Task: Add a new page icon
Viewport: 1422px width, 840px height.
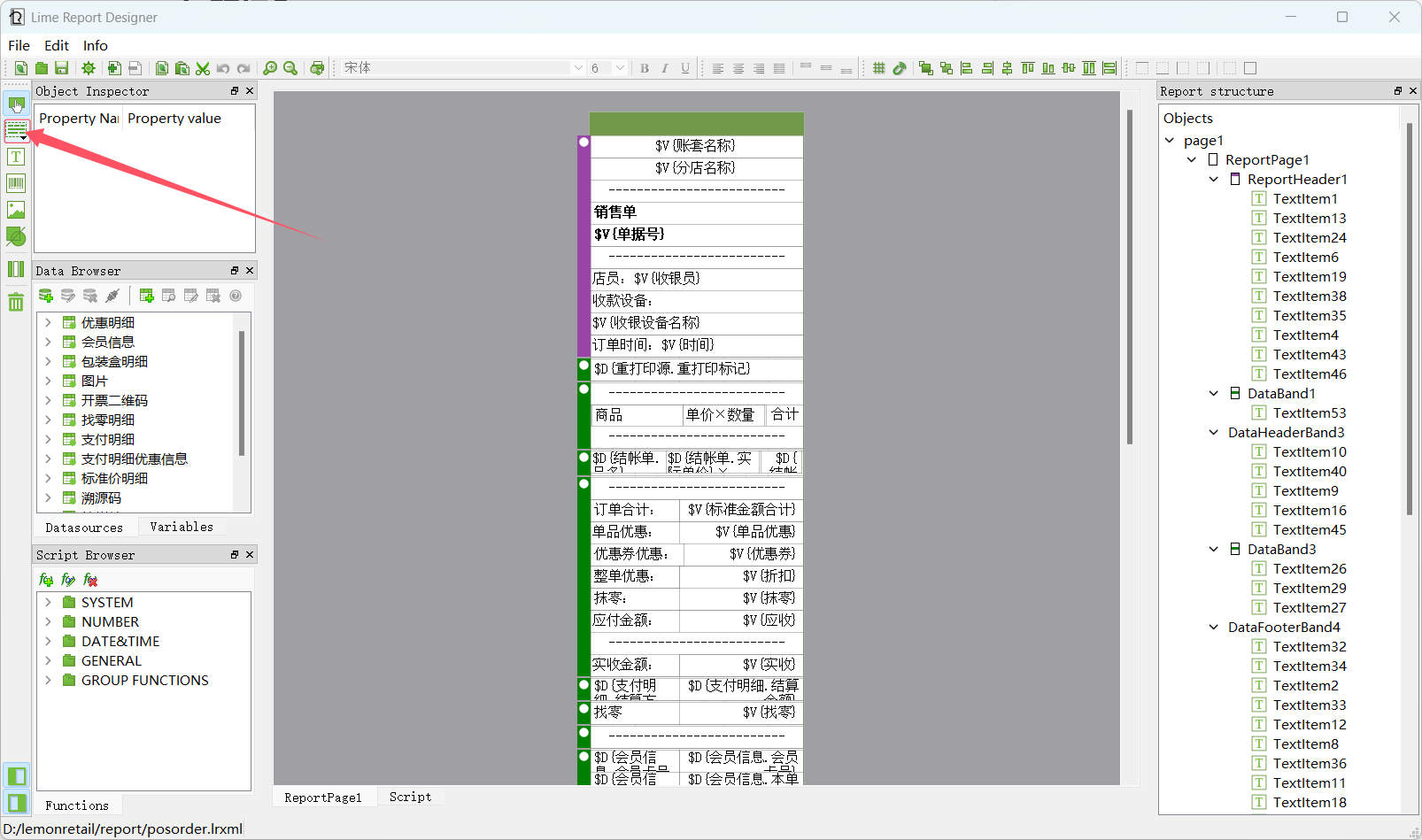Action: [x=114, y=68]
